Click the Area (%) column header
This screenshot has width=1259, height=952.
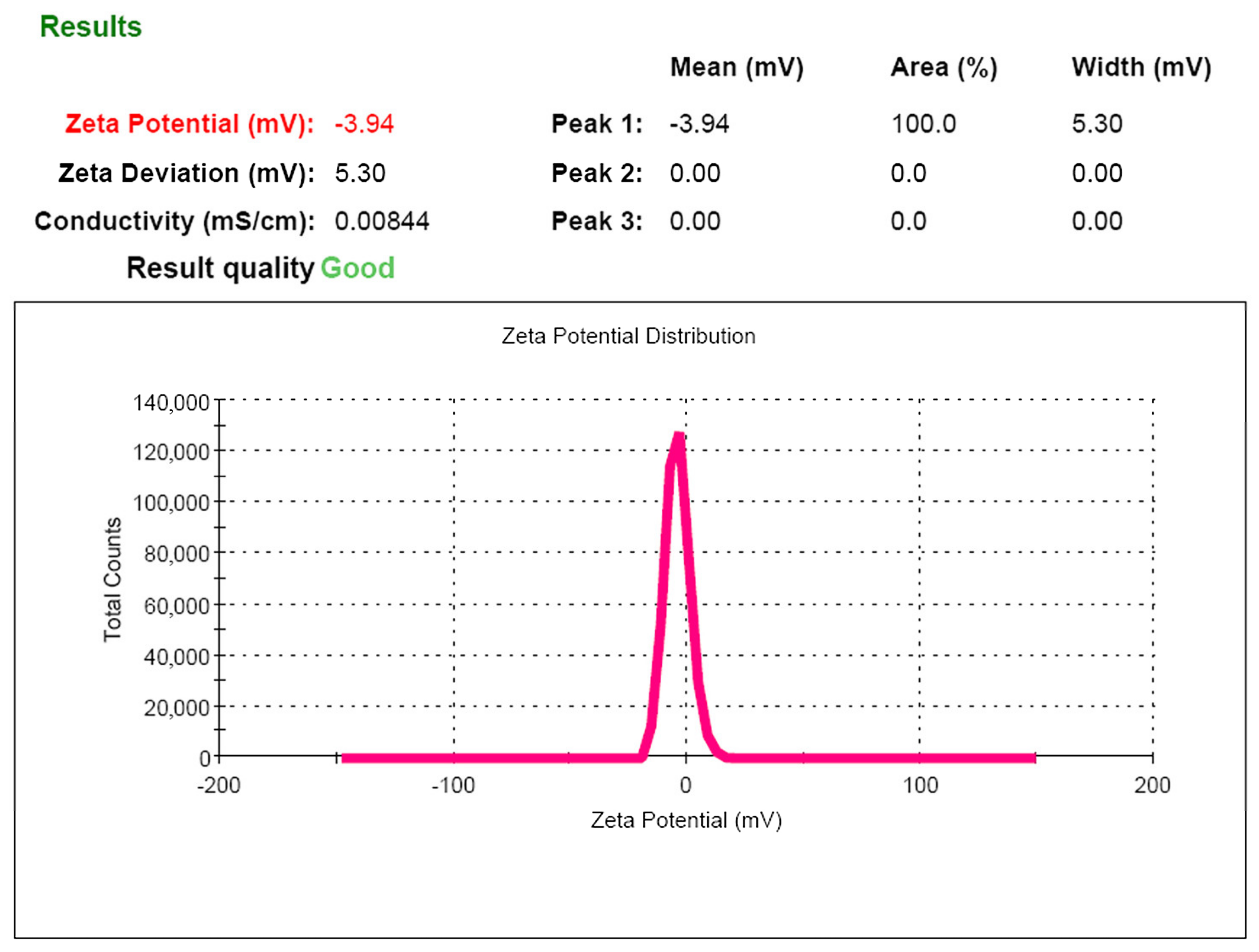(x=944, y=68)
